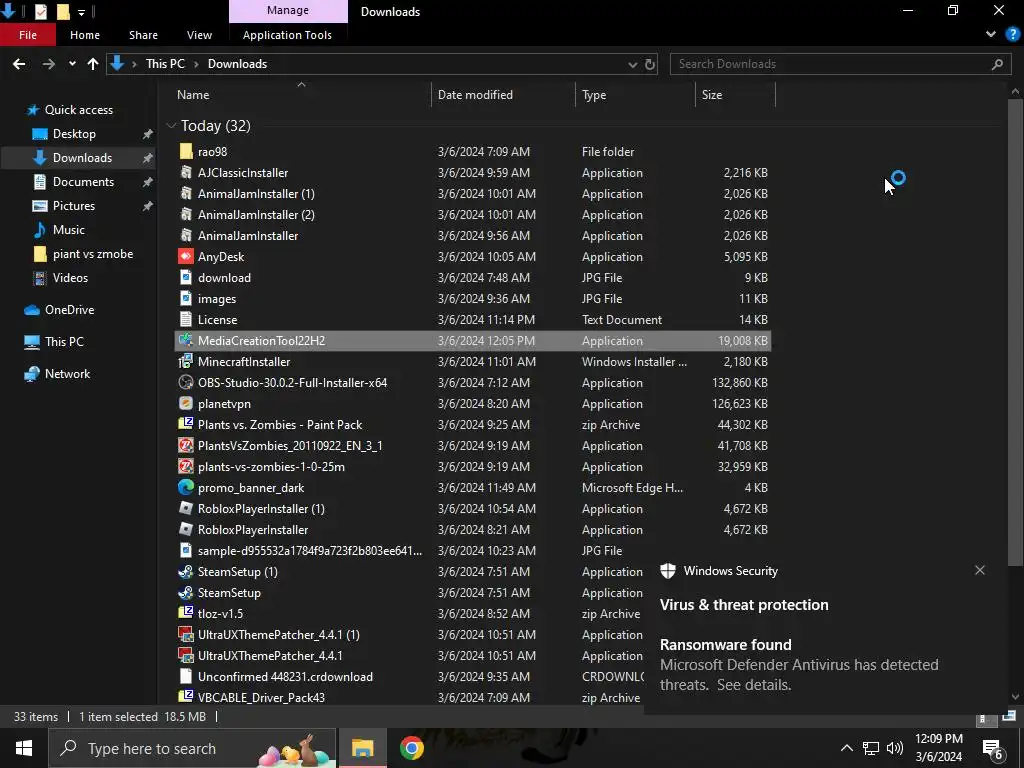Open address bar history dropdown
Viewport: 1024px width, 768px height.
coord(632,64)
